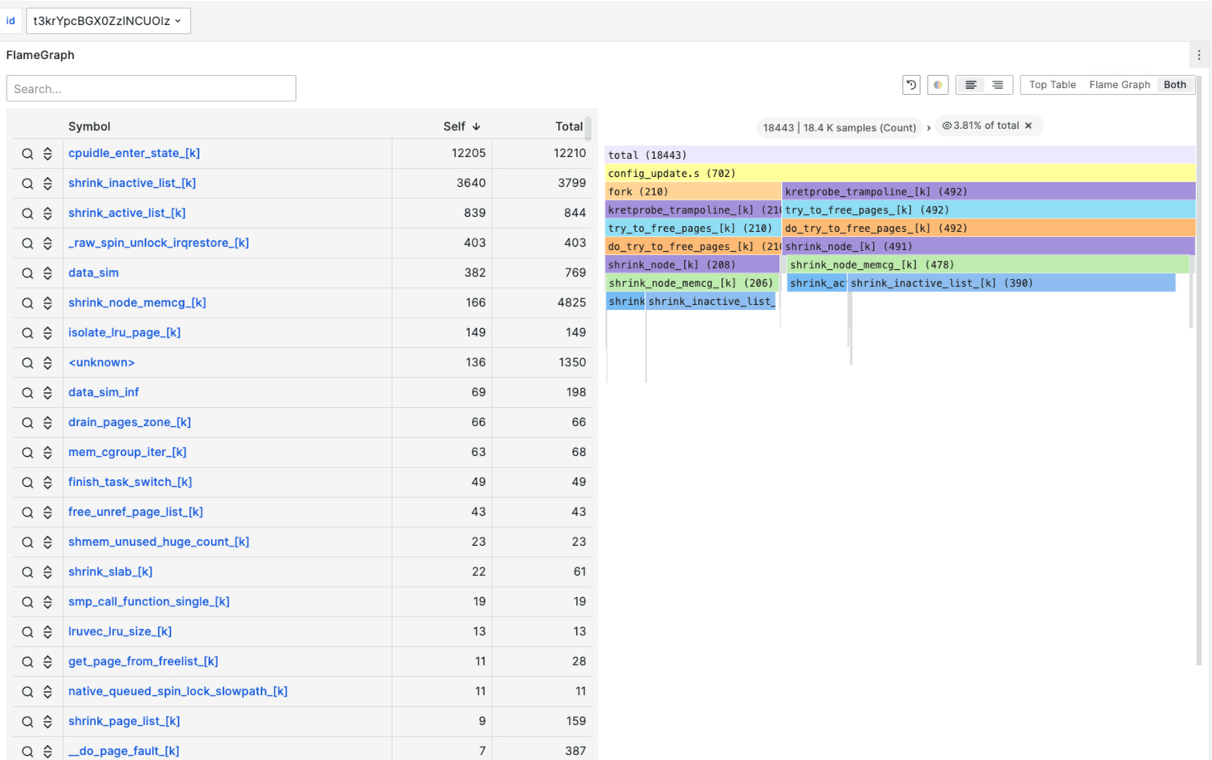Click search icon for mem_cgroup_iter row
This screenshot has width=1212, height=760.
(x=27, y=453)
